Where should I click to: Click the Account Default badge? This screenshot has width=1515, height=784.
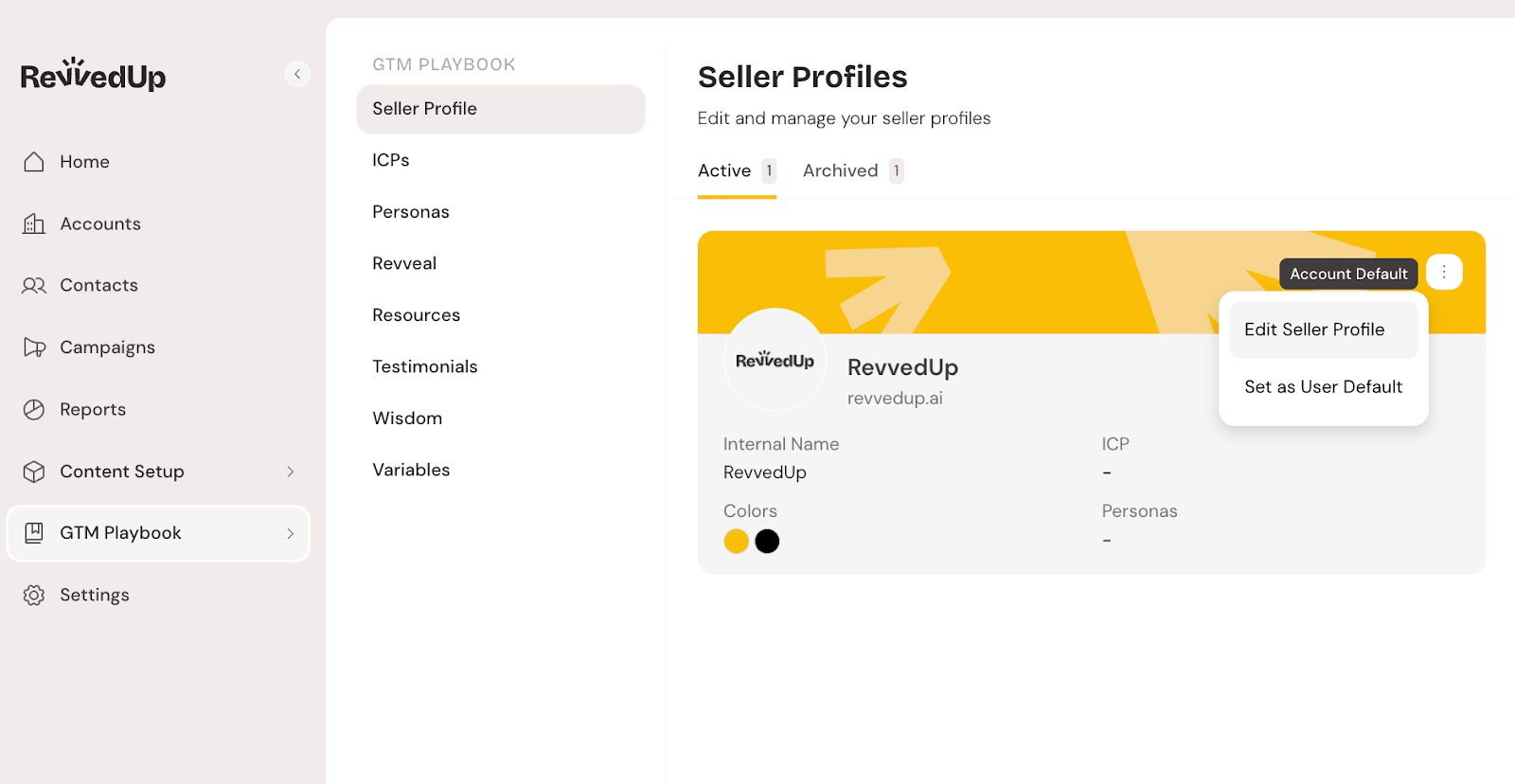click(1347, 275)
